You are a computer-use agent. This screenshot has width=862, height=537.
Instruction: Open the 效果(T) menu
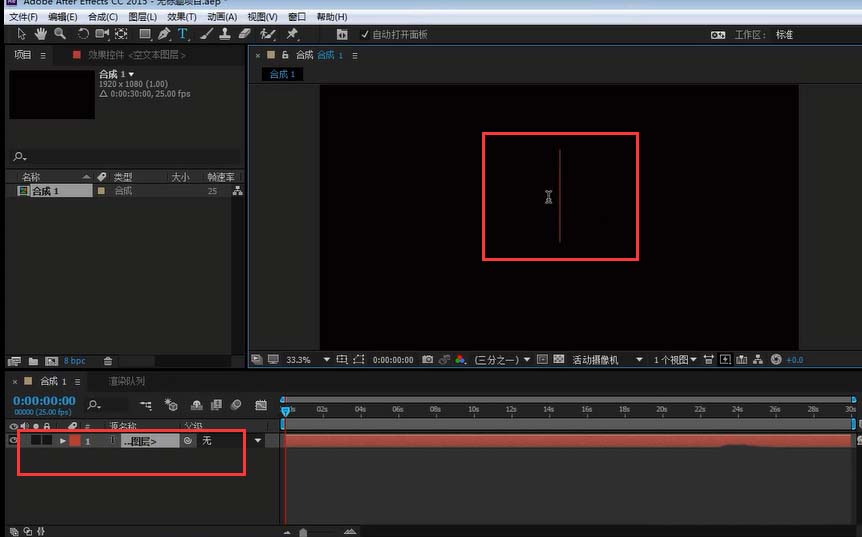coord(181,17)
